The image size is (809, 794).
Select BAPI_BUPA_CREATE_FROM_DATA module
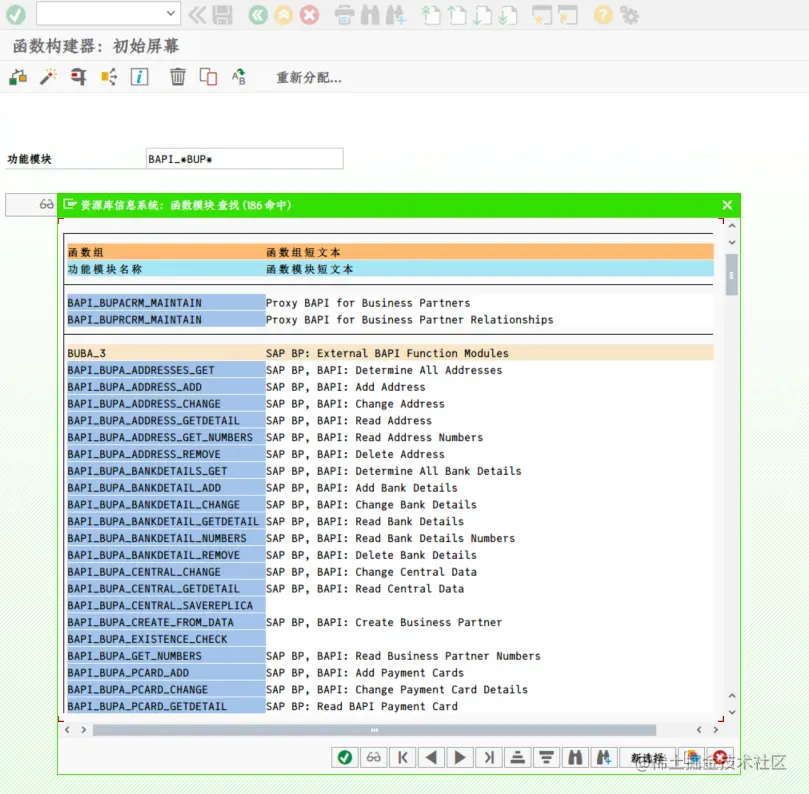click(x=166, y=622)
